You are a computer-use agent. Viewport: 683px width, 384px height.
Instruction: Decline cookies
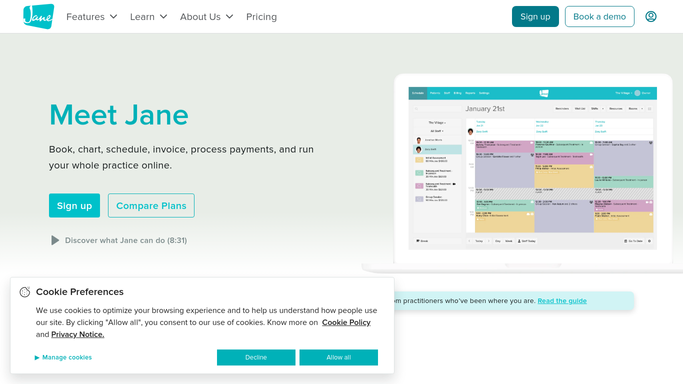click(x=256, y=357)
